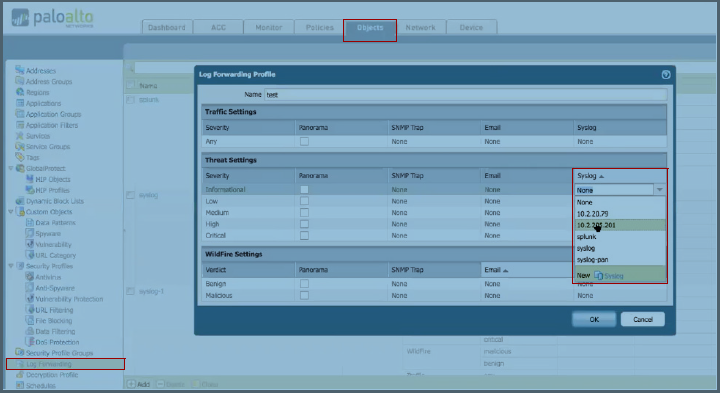Switch to the Dashboard tab
Image resolution: width=721 pixels, height=393 pixels.
click(x=167, y=27)
